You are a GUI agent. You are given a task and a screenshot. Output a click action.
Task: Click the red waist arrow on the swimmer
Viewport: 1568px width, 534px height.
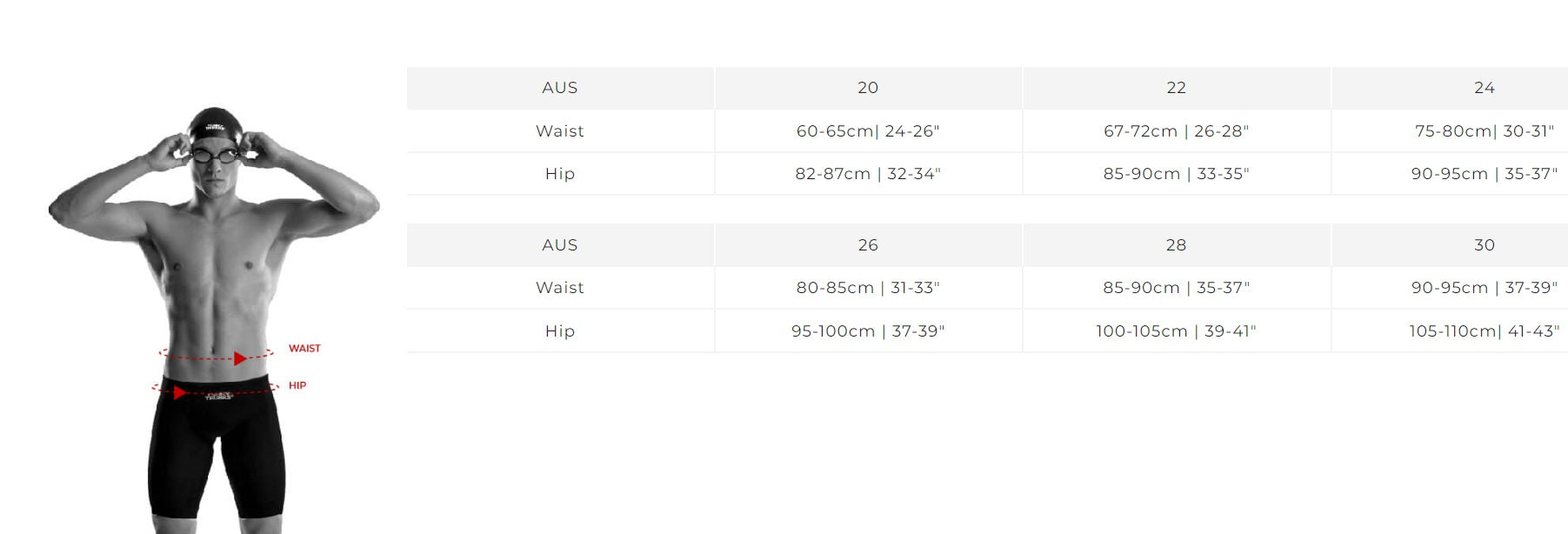pos(240,358)
